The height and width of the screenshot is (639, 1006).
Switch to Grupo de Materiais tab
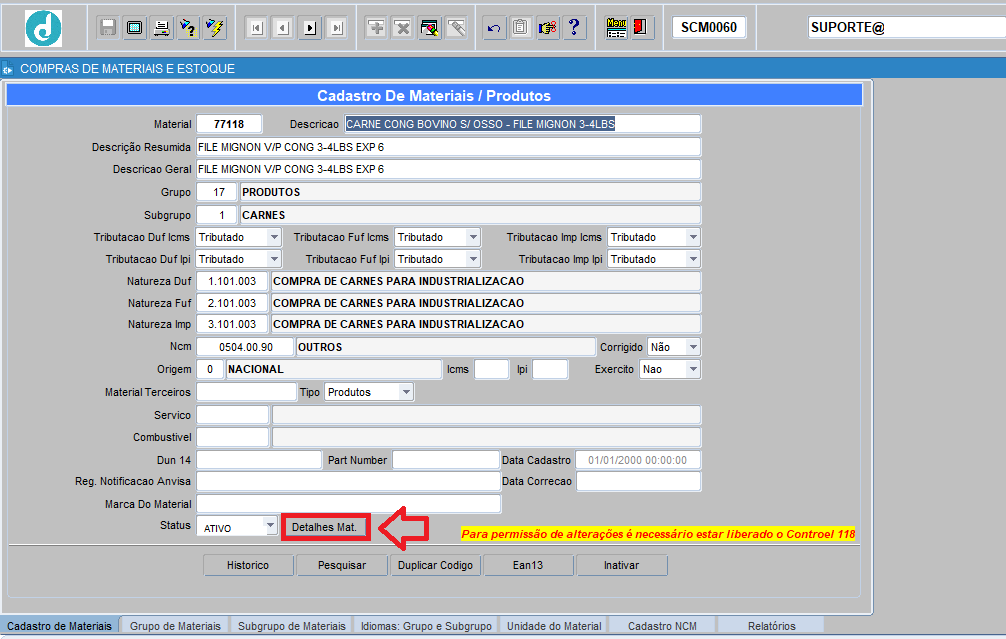pyautogui.click(x=175, y=626)
